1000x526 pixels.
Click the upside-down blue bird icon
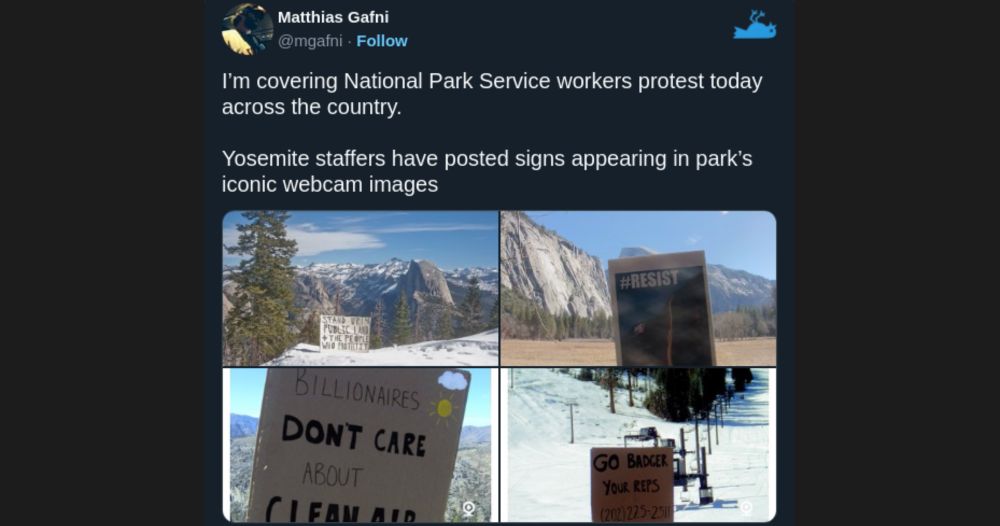pos(754,25)
